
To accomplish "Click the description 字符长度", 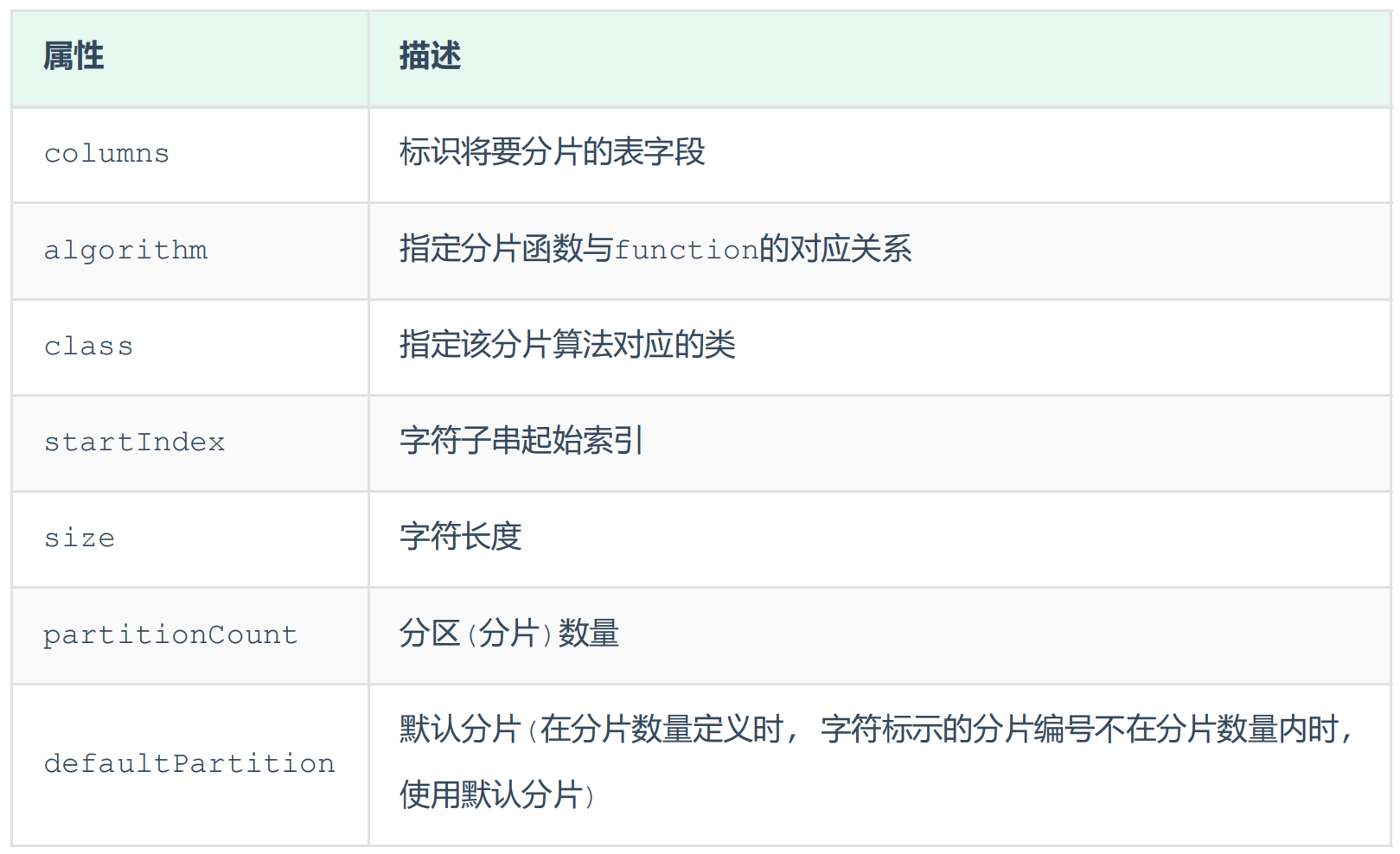I will [460, 537].
